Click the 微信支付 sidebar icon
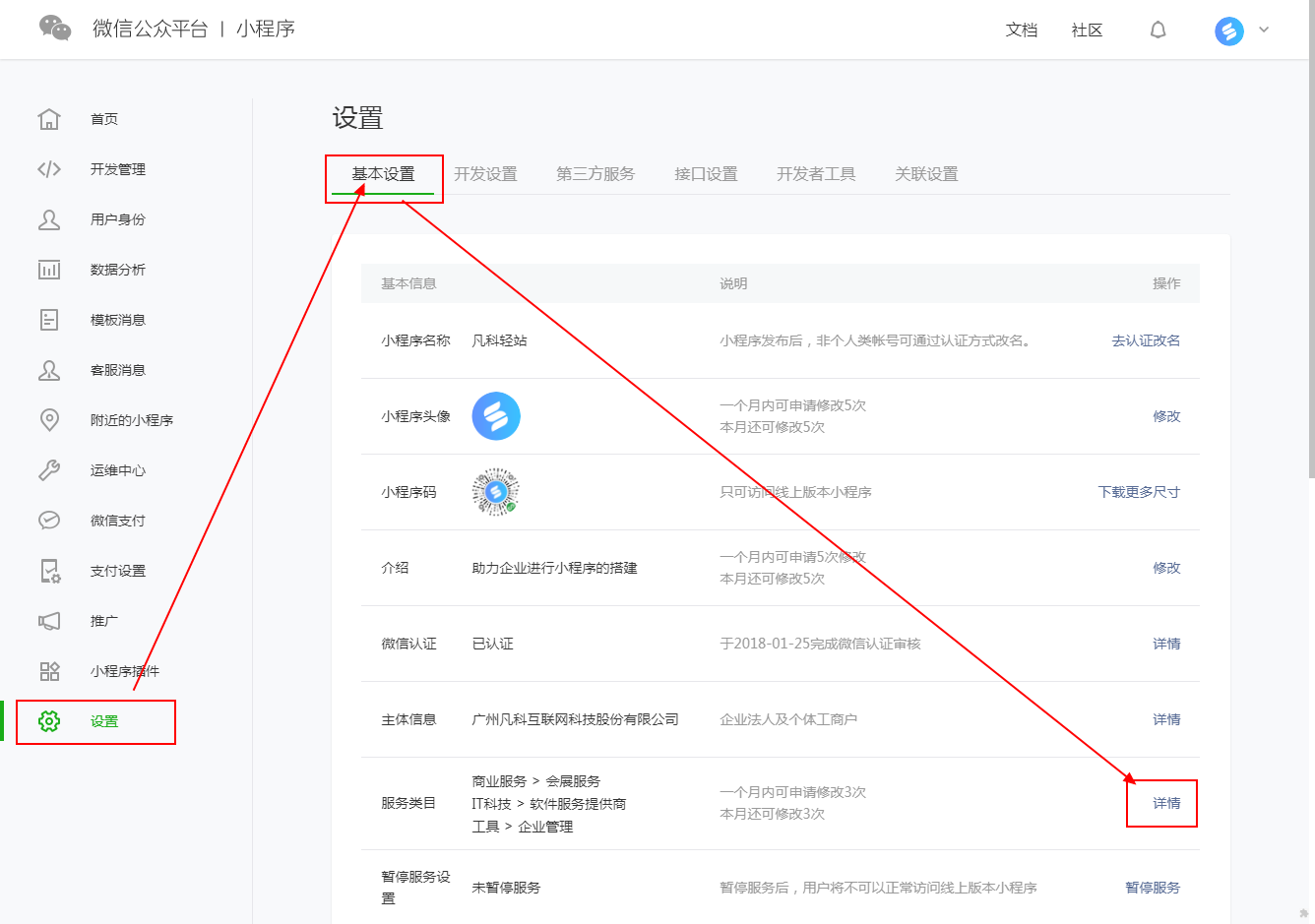 click(x=49, y=521)
